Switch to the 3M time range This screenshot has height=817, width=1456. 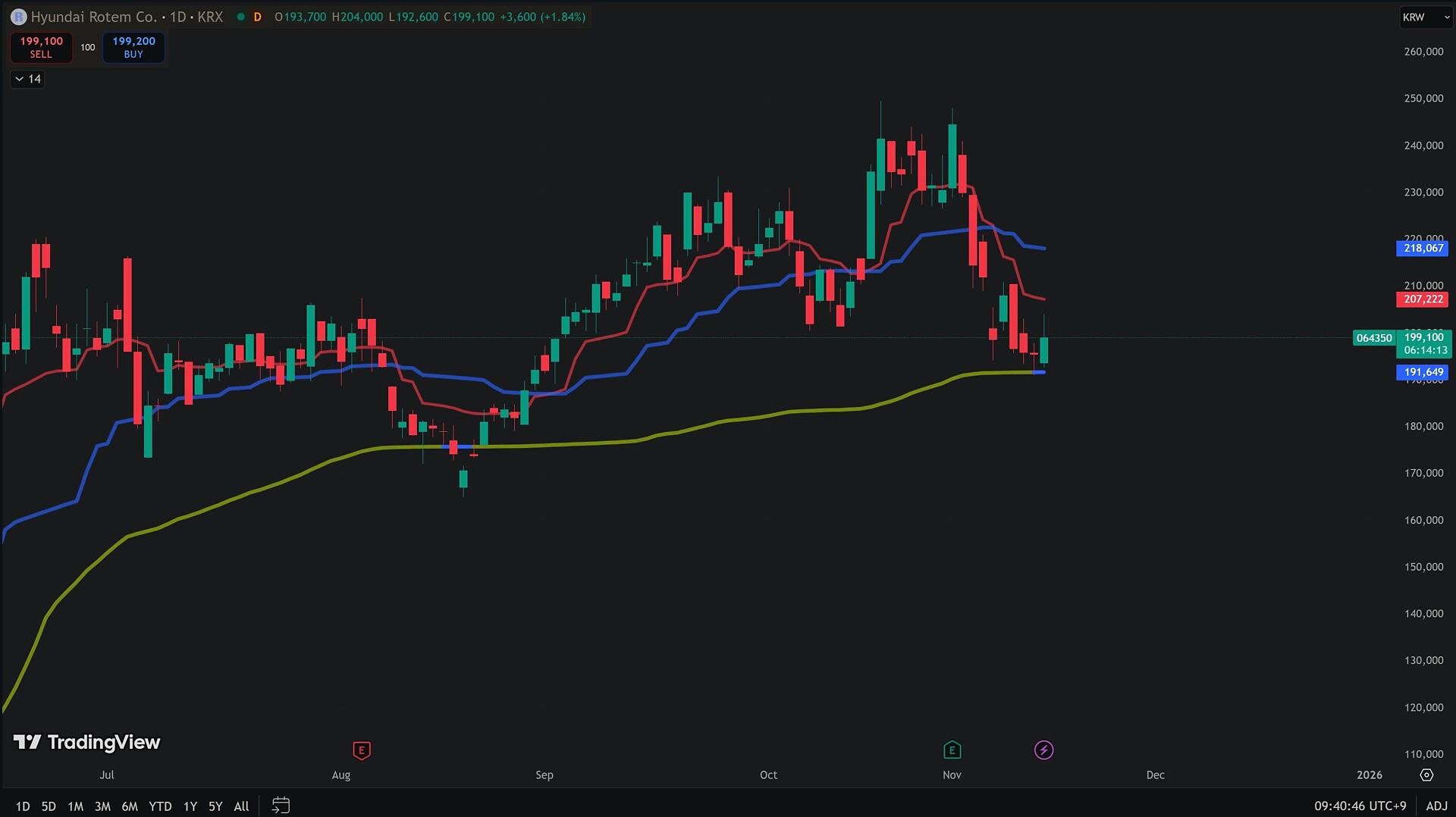coord(102,806)
